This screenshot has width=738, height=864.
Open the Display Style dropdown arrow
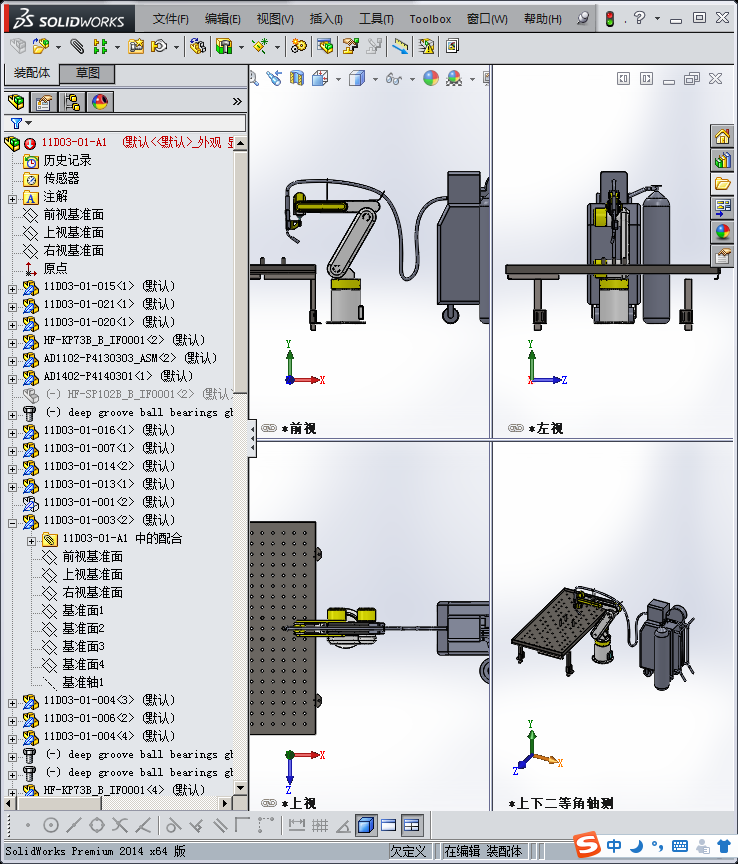pos(375,79)
